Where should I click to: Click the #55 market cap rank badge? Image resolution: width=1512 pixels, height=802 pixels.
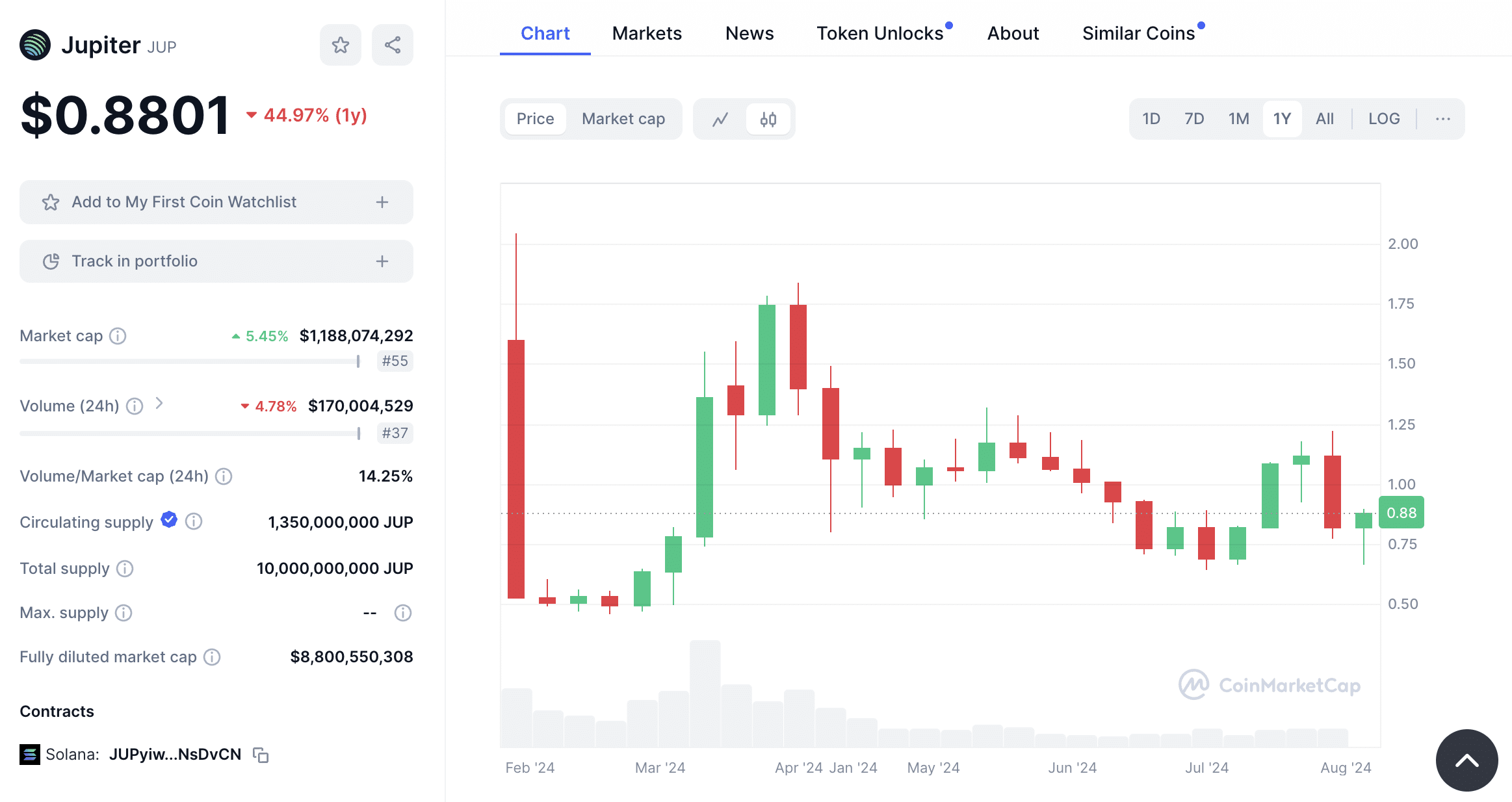point(395,361)
